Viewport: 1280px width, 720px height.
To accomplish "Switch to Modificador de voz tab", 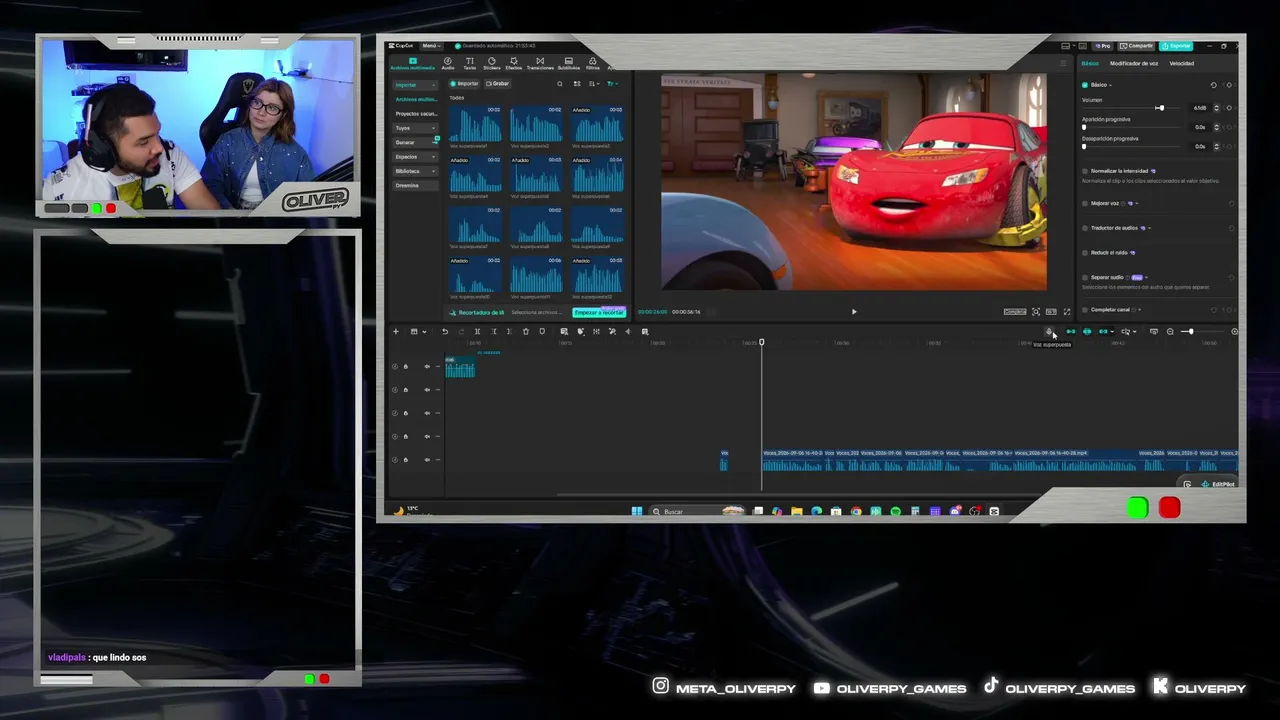I will [1134, 63].
